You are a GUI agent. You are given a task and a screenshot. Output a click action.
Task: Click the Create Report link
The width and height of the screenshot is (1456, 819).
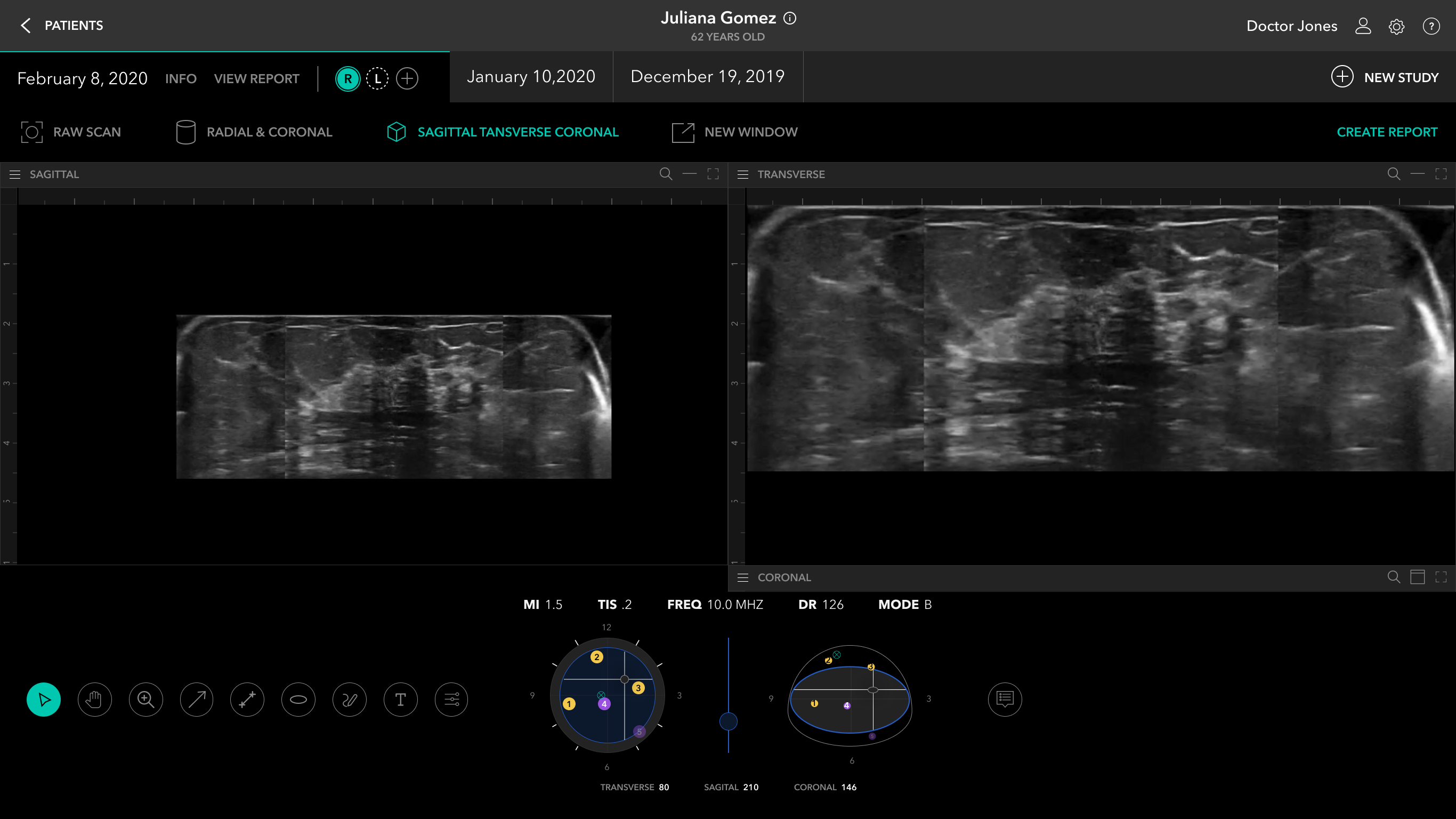coord(1387,132)
